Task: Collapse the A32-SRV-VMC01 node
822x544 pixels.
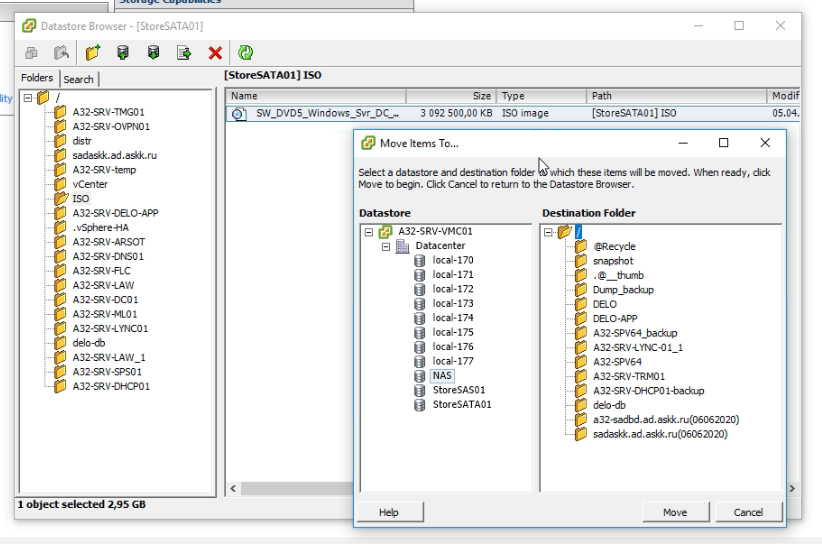Action: [x=369, y=232]
